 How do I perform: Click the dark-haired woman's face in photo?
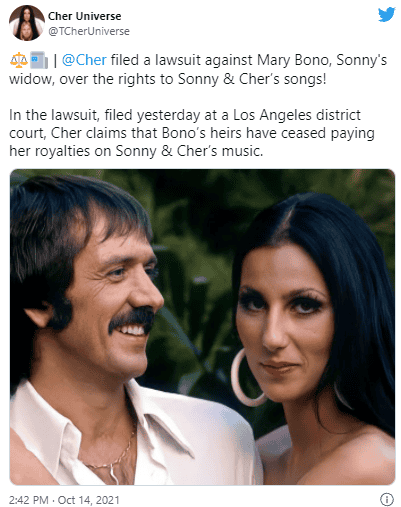(x=287, y=323)
